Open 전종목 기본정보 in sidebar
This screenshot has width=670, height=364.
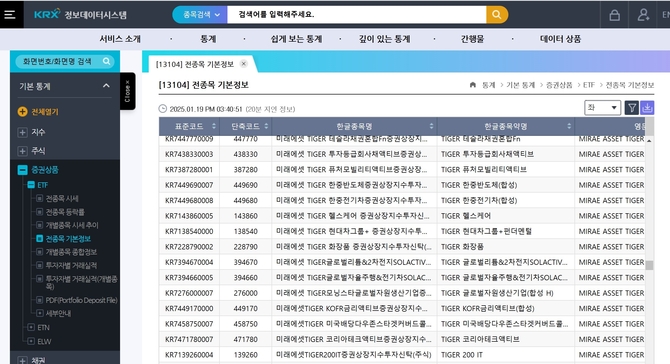(x=68, y=239)
